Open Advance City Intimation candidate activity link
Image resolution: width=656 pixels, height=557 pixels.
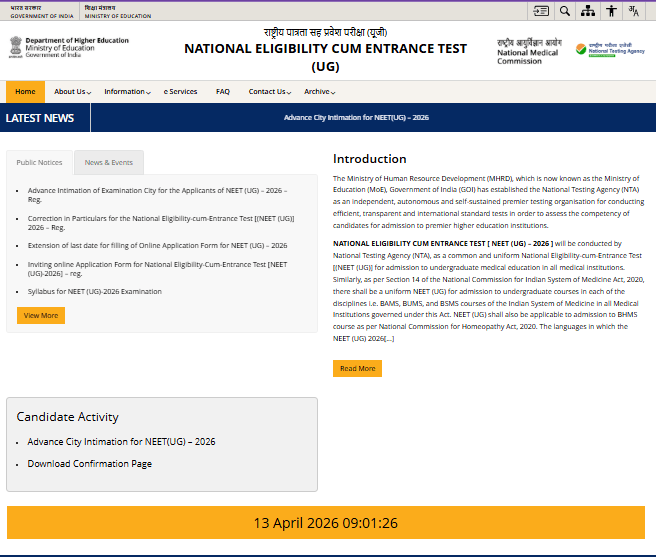point(121,442)
